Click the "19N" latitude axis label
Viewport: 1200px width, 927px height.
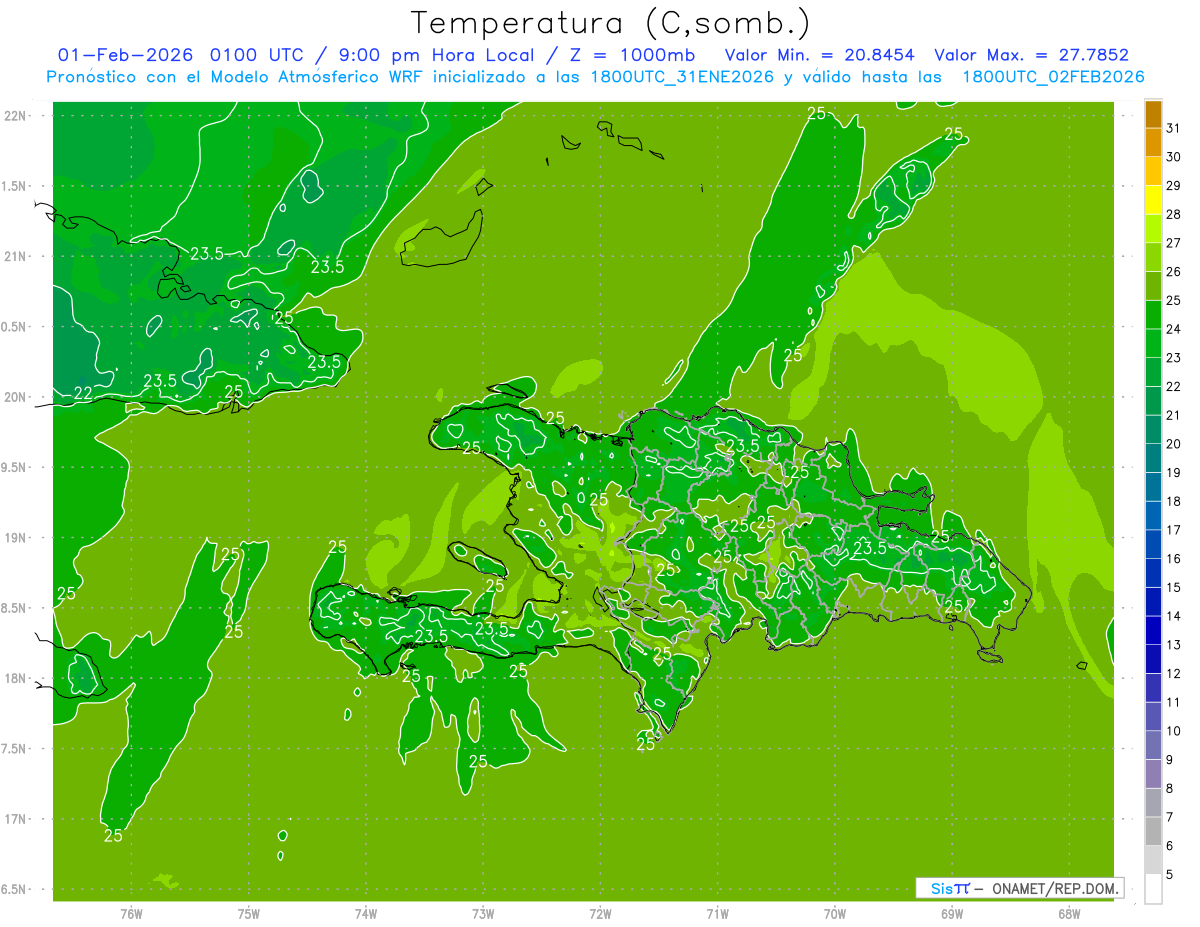pos(15,538)
